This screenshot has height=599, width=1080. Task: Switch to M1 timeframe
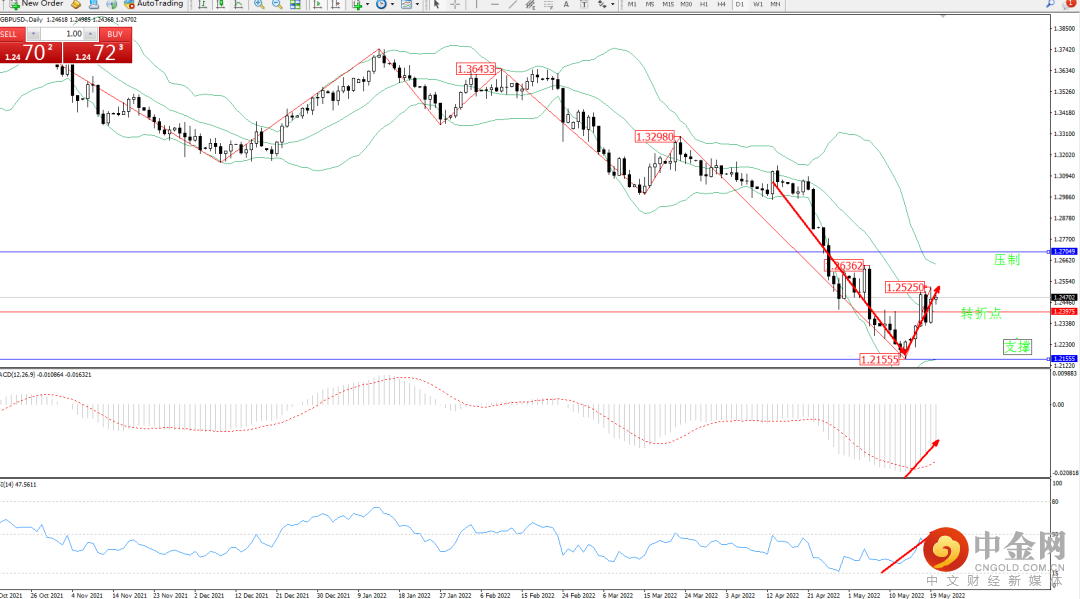632,4
